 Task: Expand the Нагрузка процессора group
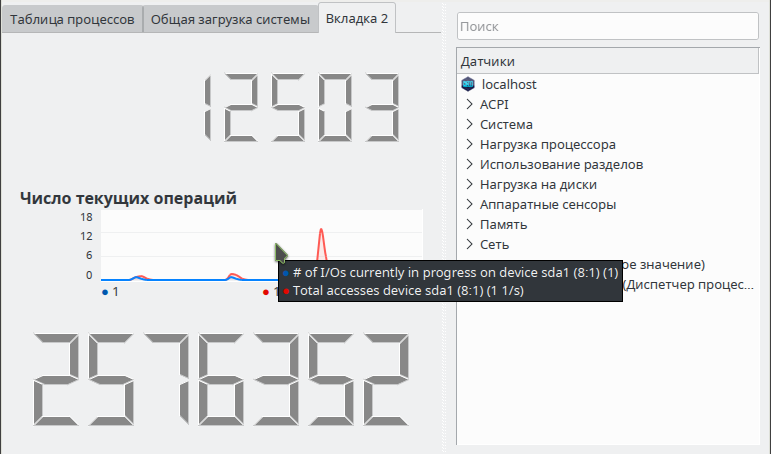470,145
